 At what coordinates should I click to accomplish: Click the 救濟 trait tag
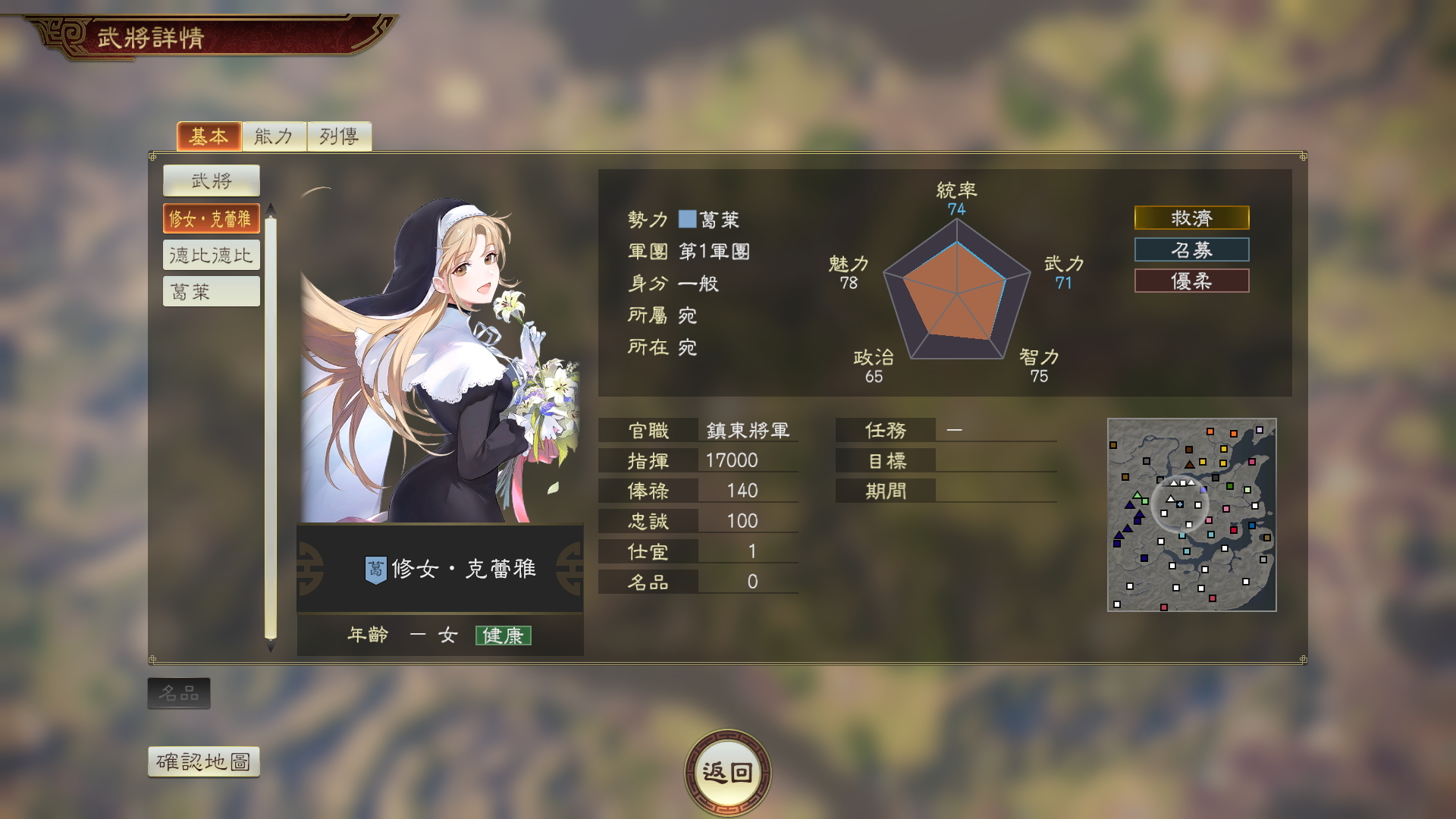coord(1191,218)
